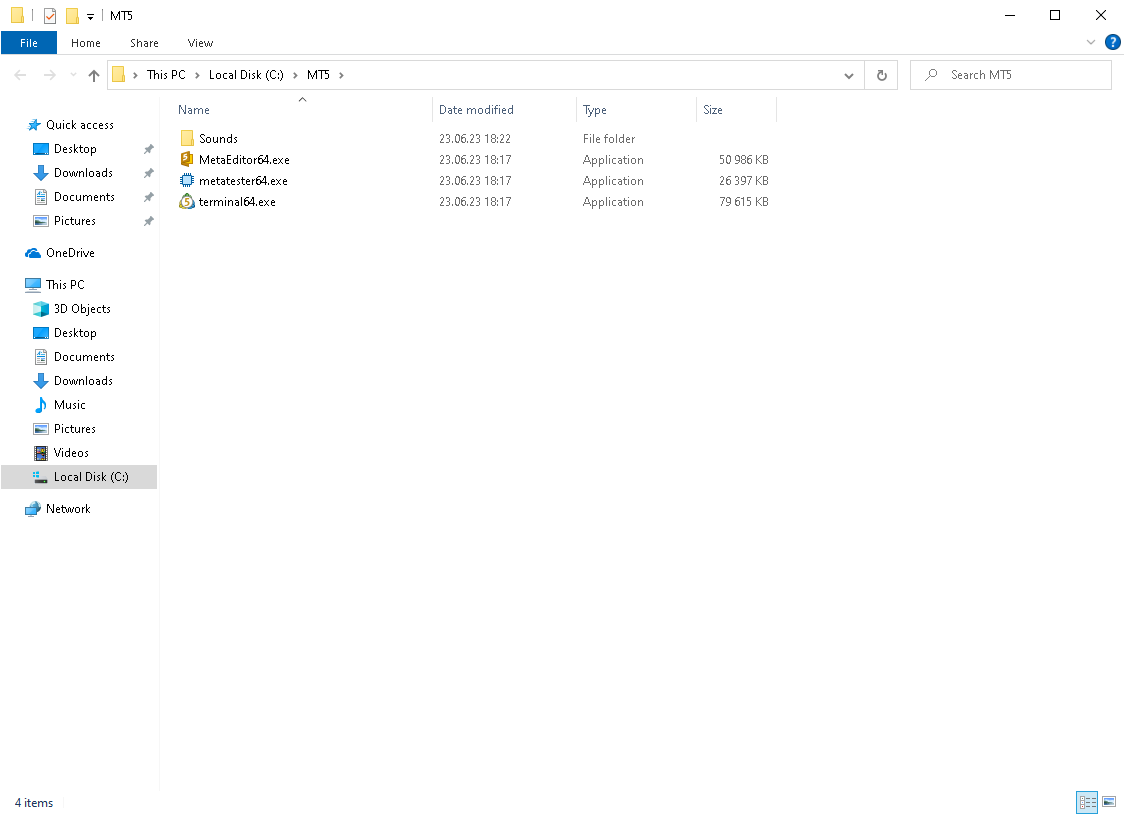Select the Sounds folder icon
Image resolution: width=1125 pixels, height=814 pixels.
[x=187, y=138]
